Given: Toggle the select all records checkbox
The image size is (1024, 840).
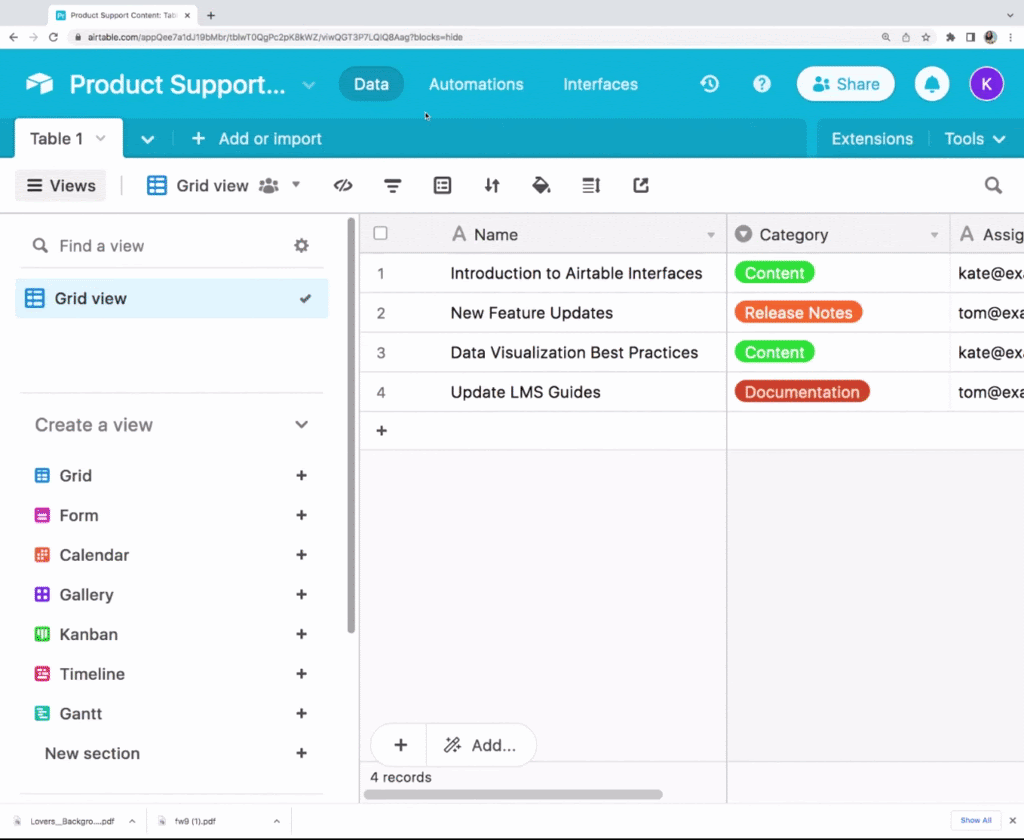Looking at the screenshot, I should (x=380, y=233).
